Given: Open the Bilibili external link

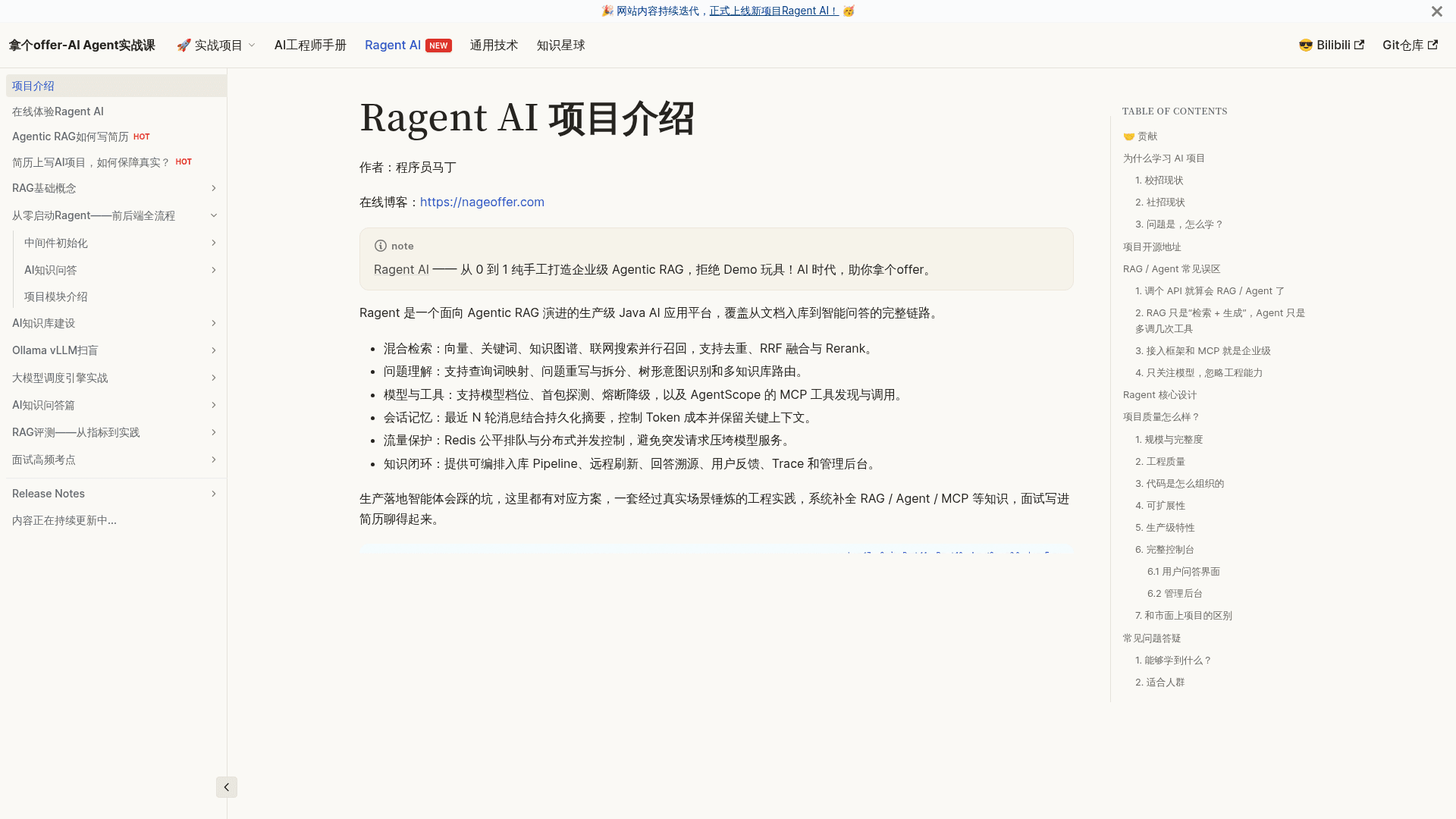Looking at the screenshot, I should 1331,45.
